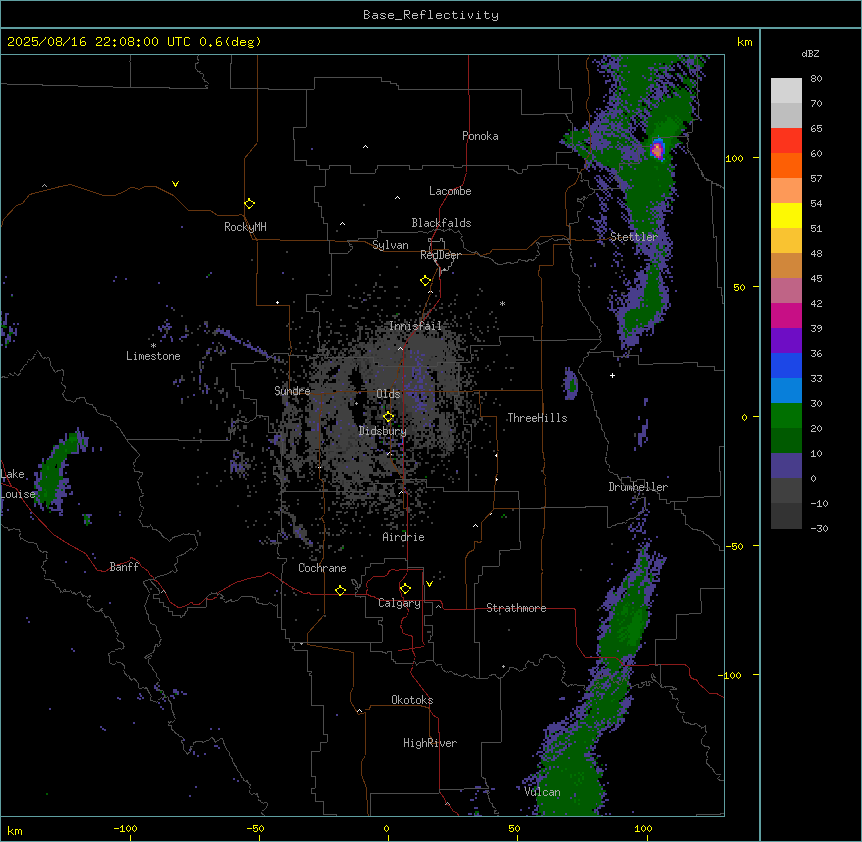Click the yellow diamond marker below RedDeer

click(x=426, y=281)
